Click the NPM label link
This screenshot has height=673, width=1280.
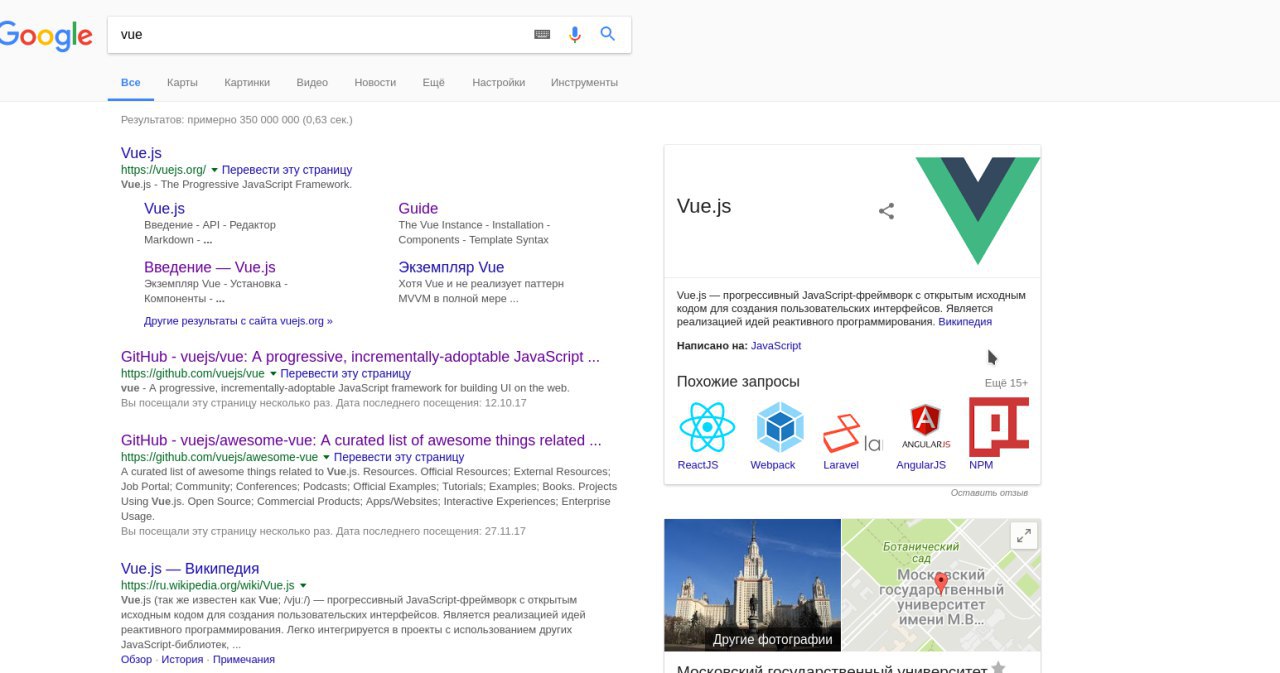pos(981,465)
